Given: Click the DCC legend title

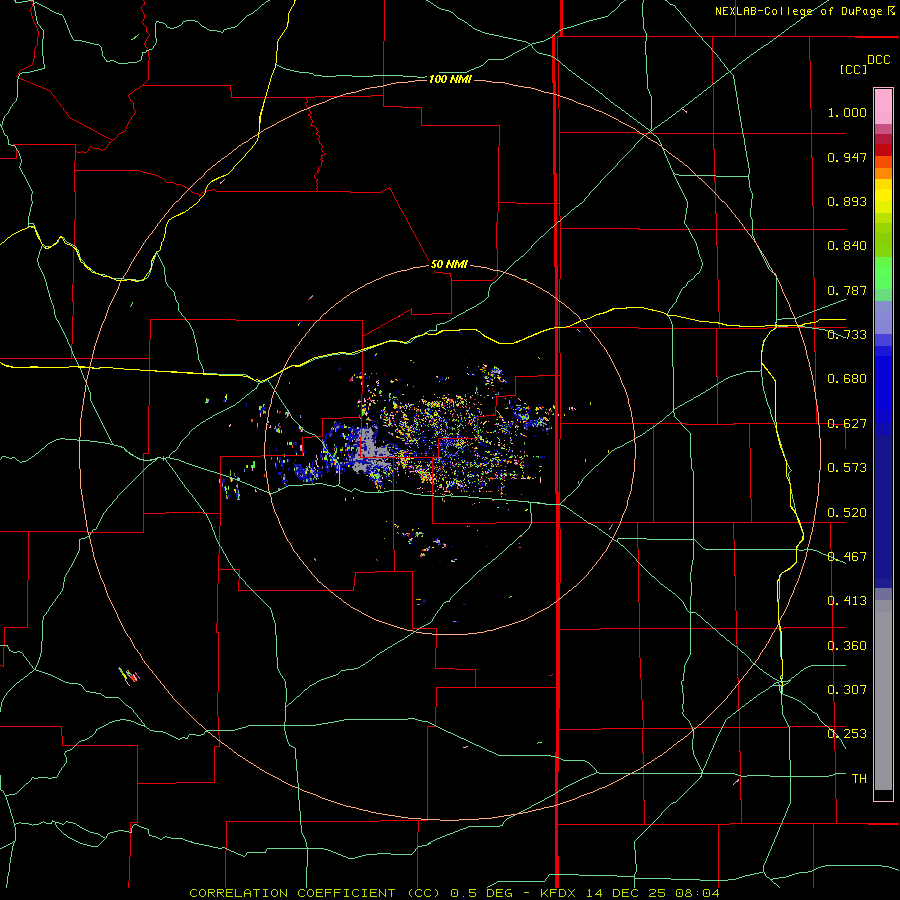Looking at the screenshot, I should tap(879, 60).
